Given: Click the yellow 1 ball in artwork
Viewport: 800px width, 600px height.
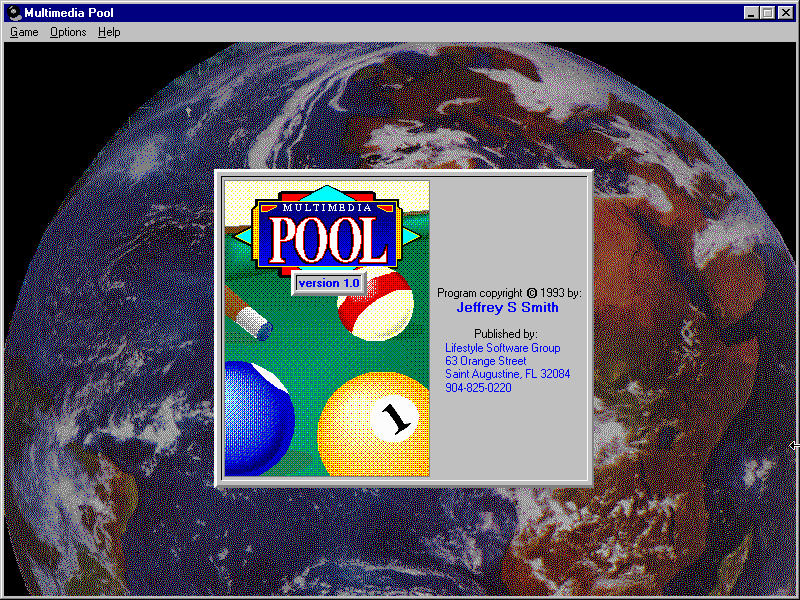Looking at the screenshot, I should tap(373, 424).
